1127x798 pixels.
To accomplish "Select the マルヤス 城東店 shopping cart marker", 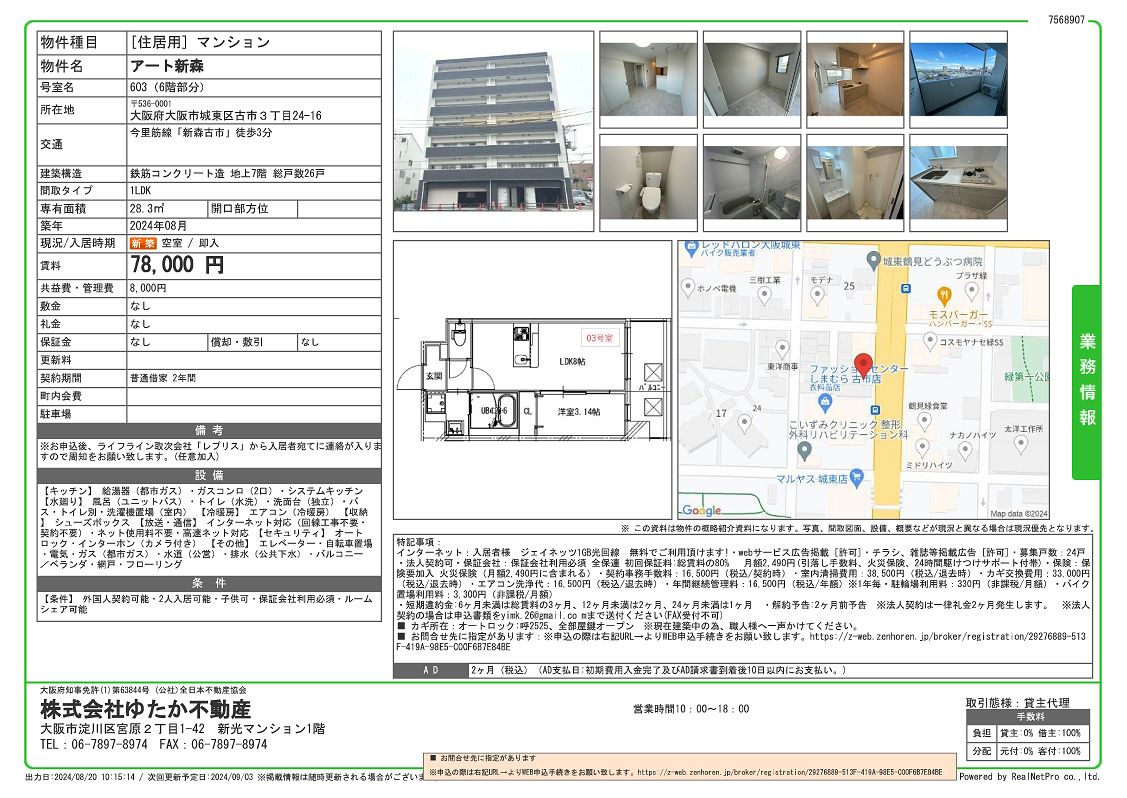I will [x=856, y=477].
